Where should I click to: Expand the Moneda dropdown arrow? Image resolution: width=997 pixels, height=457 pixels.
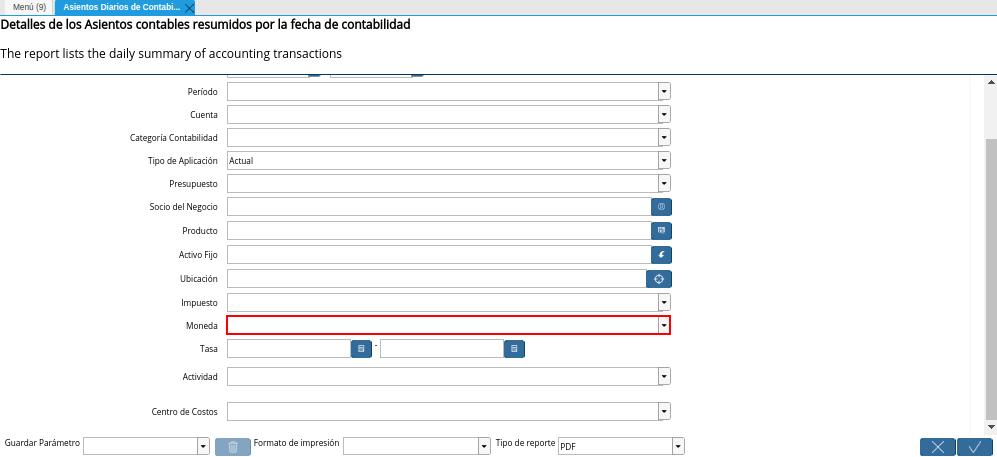coord(664,325)
